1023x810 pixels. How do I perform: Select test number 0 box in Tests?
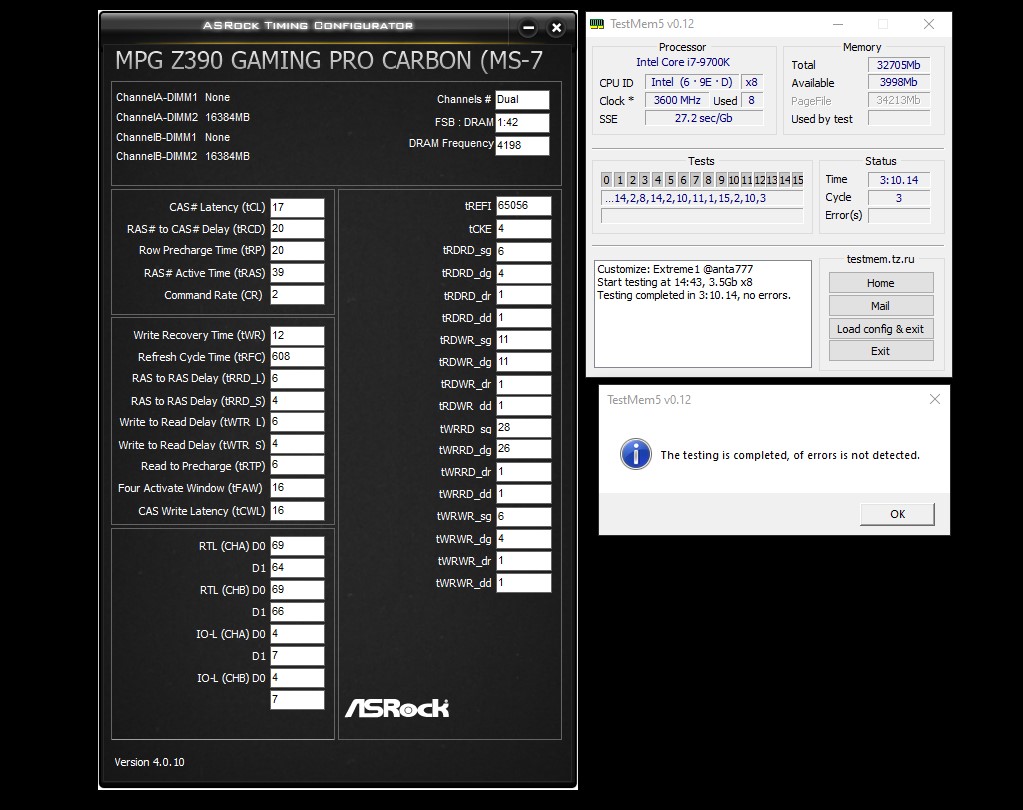pos(606,180)
